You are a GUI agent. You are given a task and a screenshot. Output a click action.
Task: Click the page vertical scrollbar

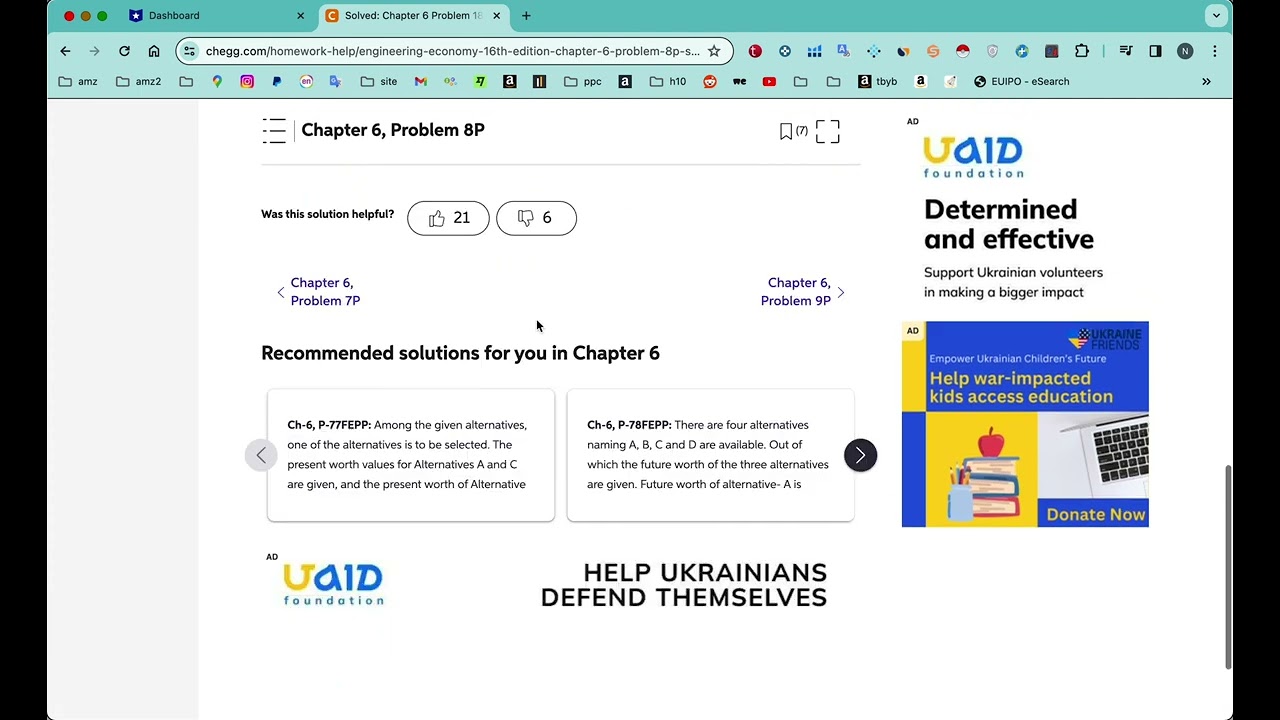tap(1228, 566)
